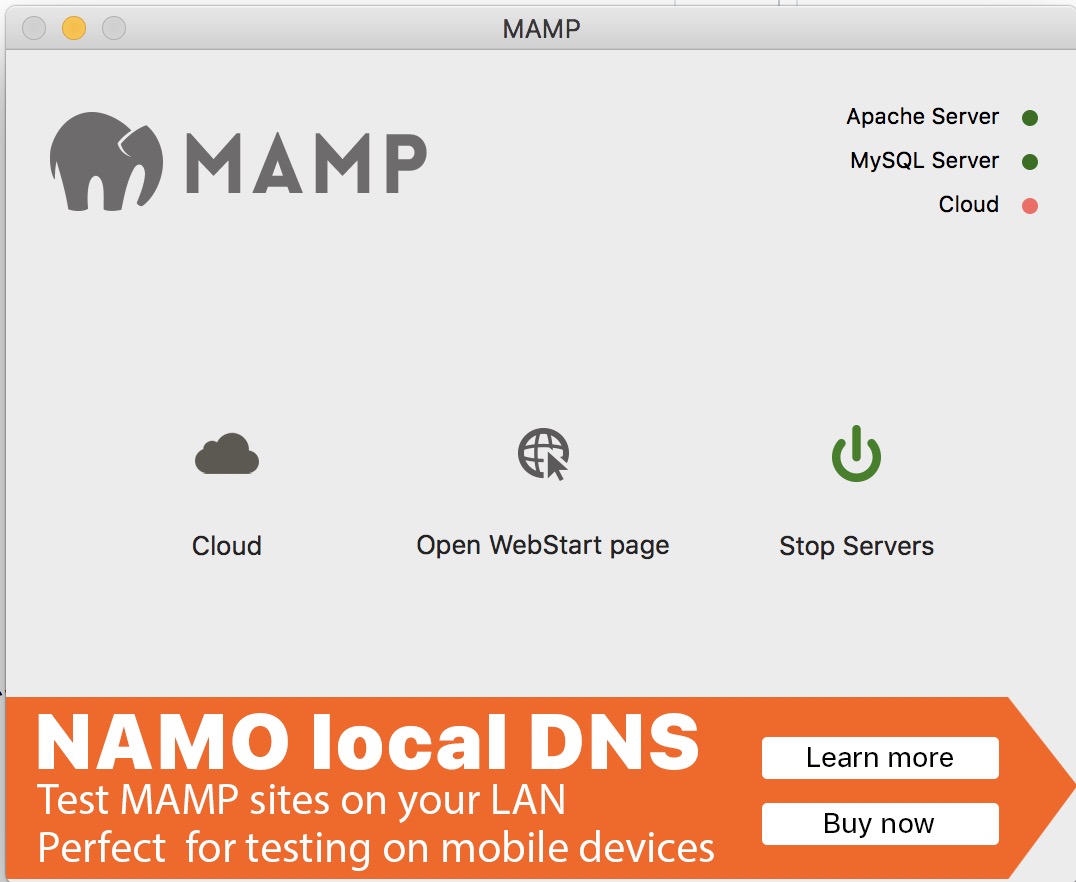Click the red Cloud status indicator
The image size is (1076, 882).
1030,206
